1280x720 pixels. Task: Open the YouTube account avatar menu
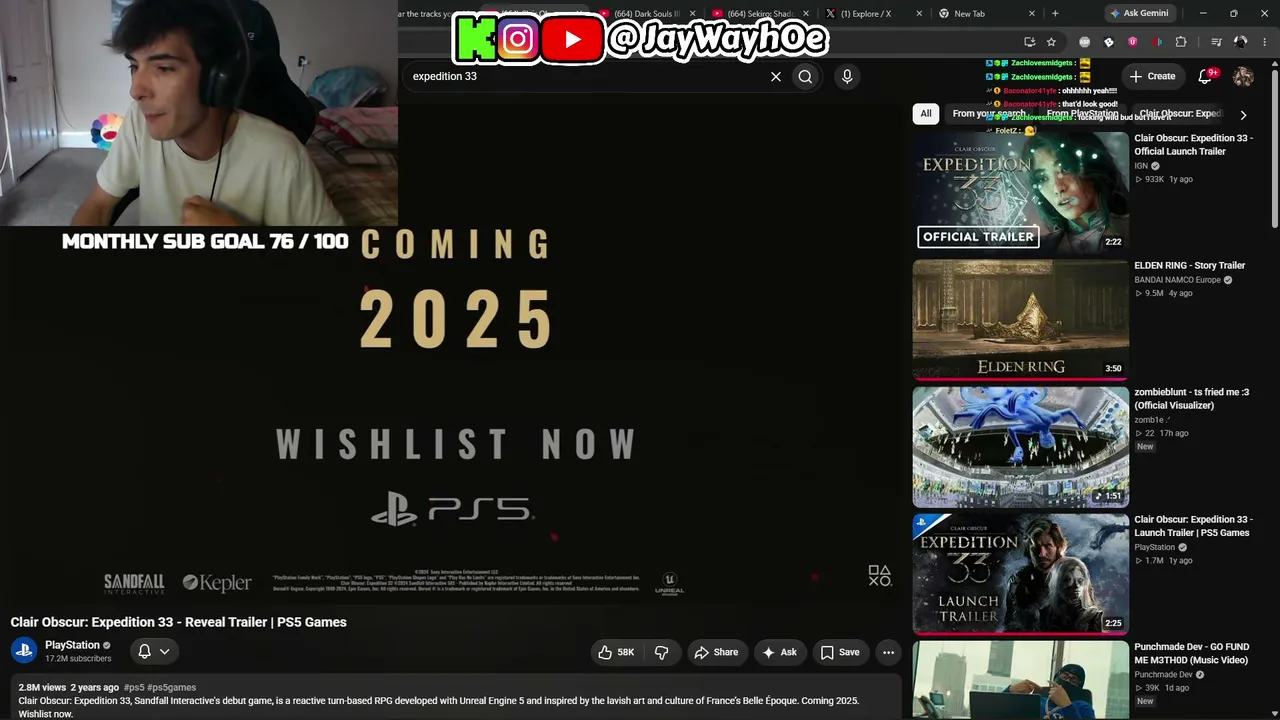pos(1243,76)
